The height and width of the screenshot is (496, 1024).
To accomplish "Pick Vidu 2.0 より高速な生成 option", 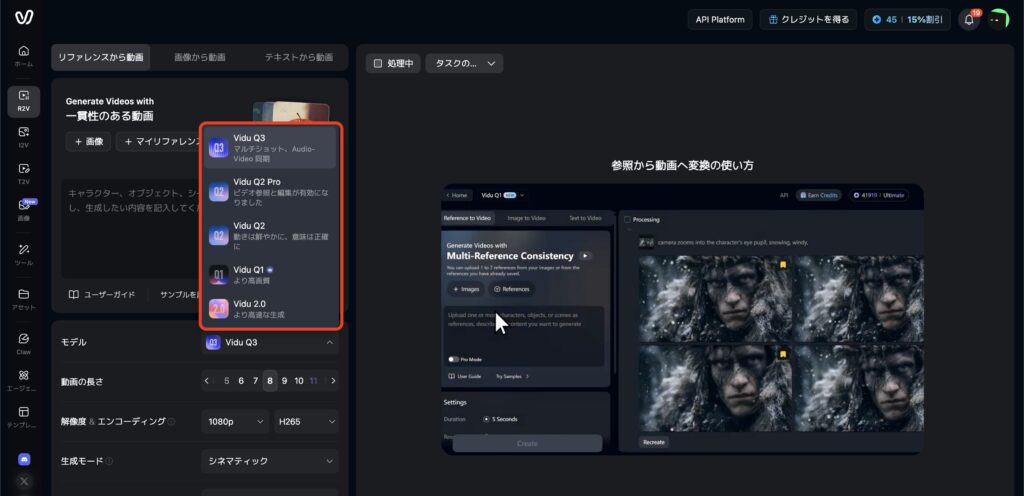I will [270, 309].
